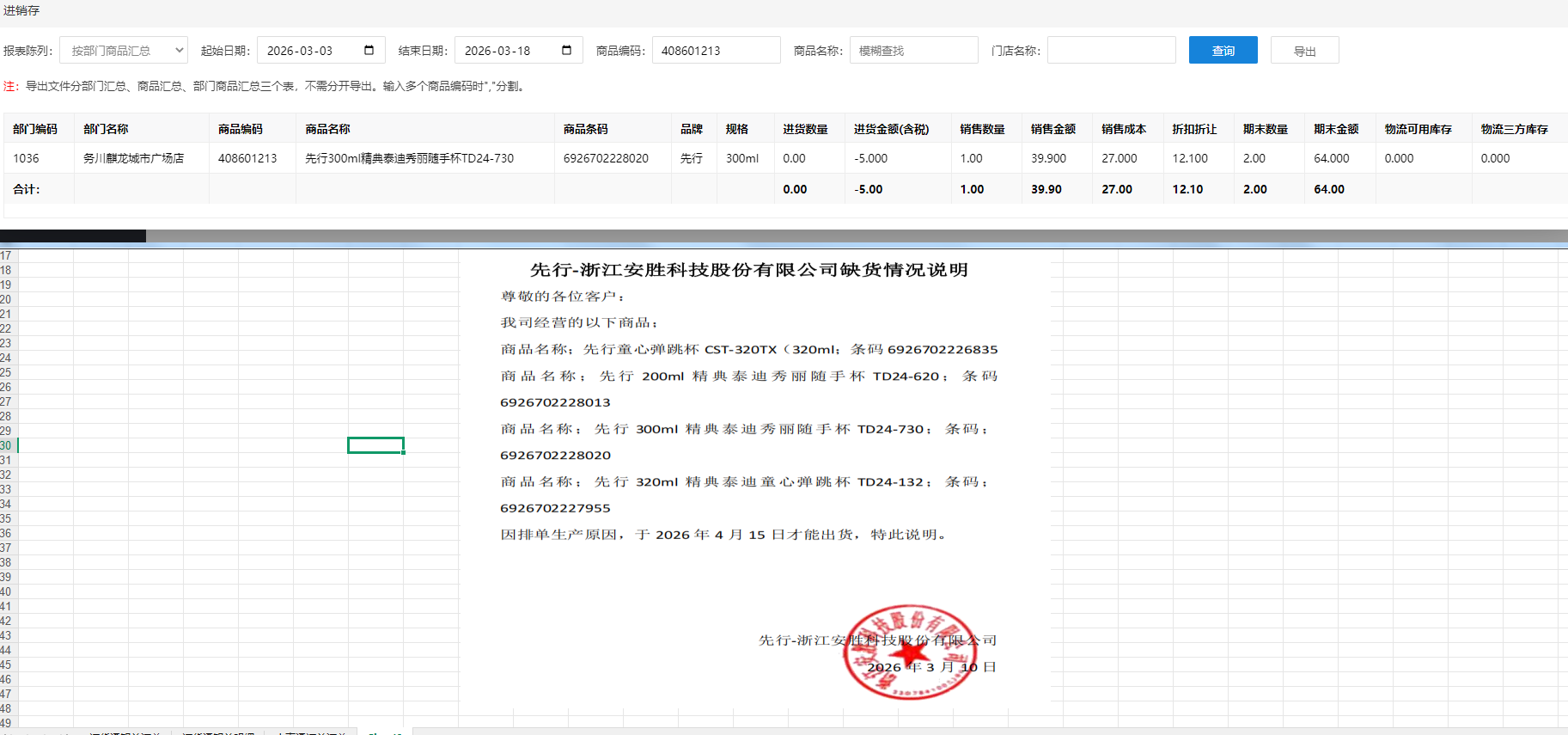
Task: Click the red company seal stamp
Action: (x=909, y=652)
